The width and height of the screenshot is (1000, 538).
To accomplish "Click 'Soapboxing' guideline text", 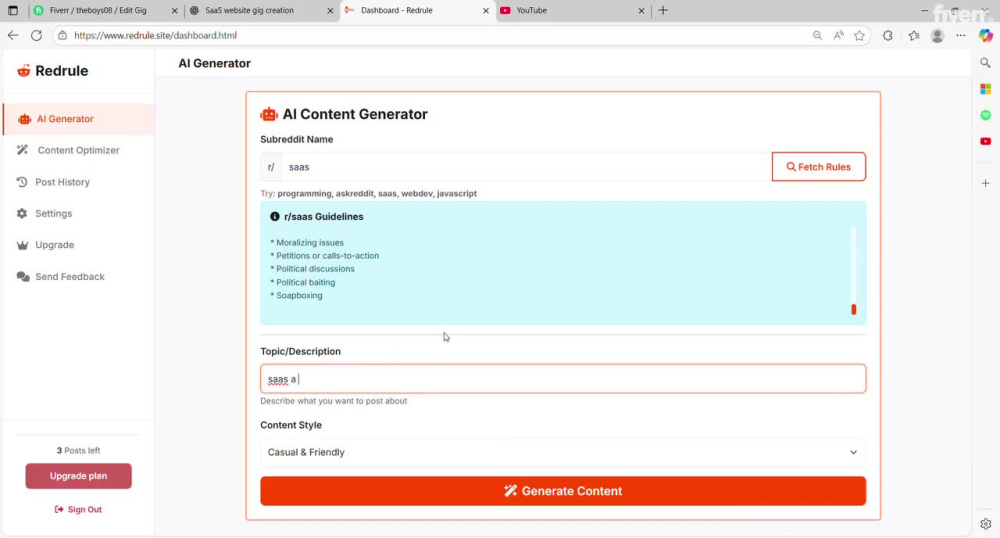I will pyautogui.click(x=299, y=296).
